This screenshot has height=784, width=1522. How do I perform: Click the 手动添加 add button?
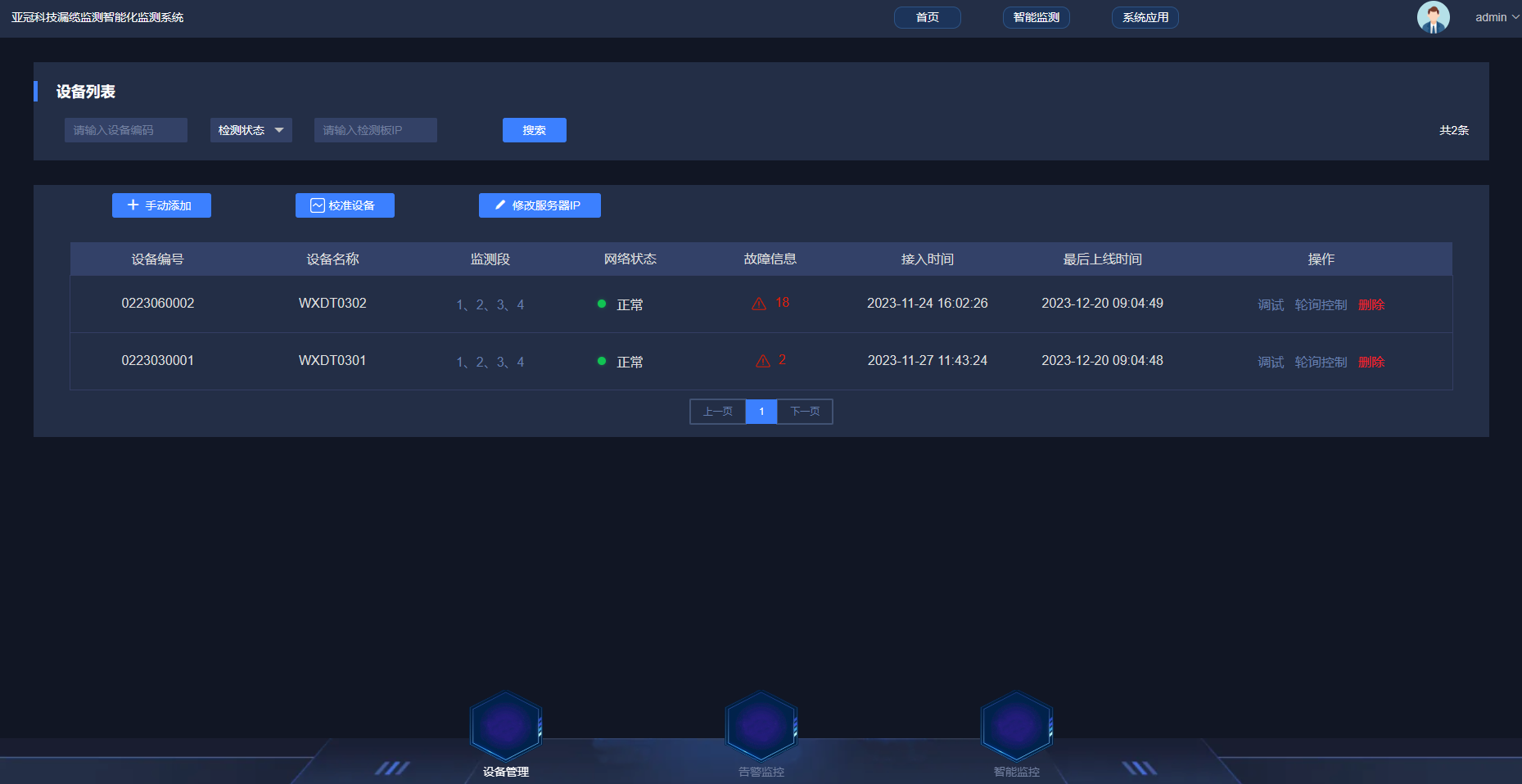(x=161, y=205)
